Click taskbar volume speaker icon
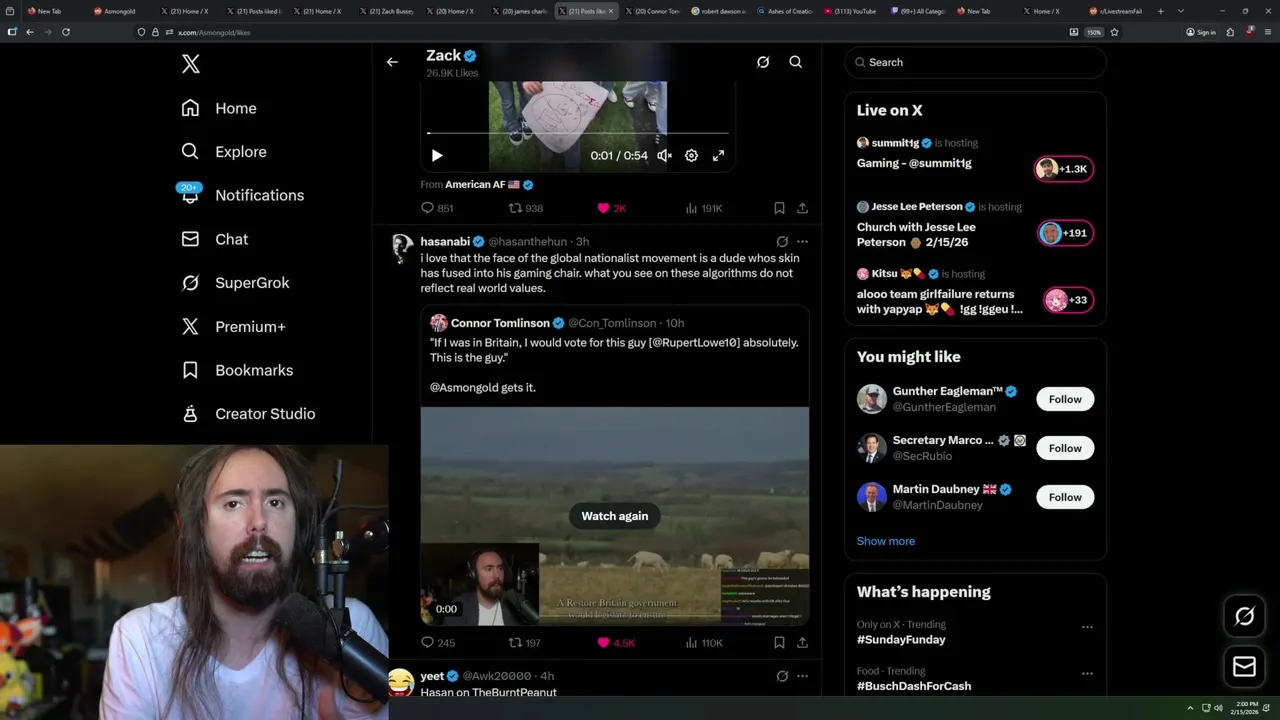Screen dimensions: 1280x720 click(x=1218, y=708)
